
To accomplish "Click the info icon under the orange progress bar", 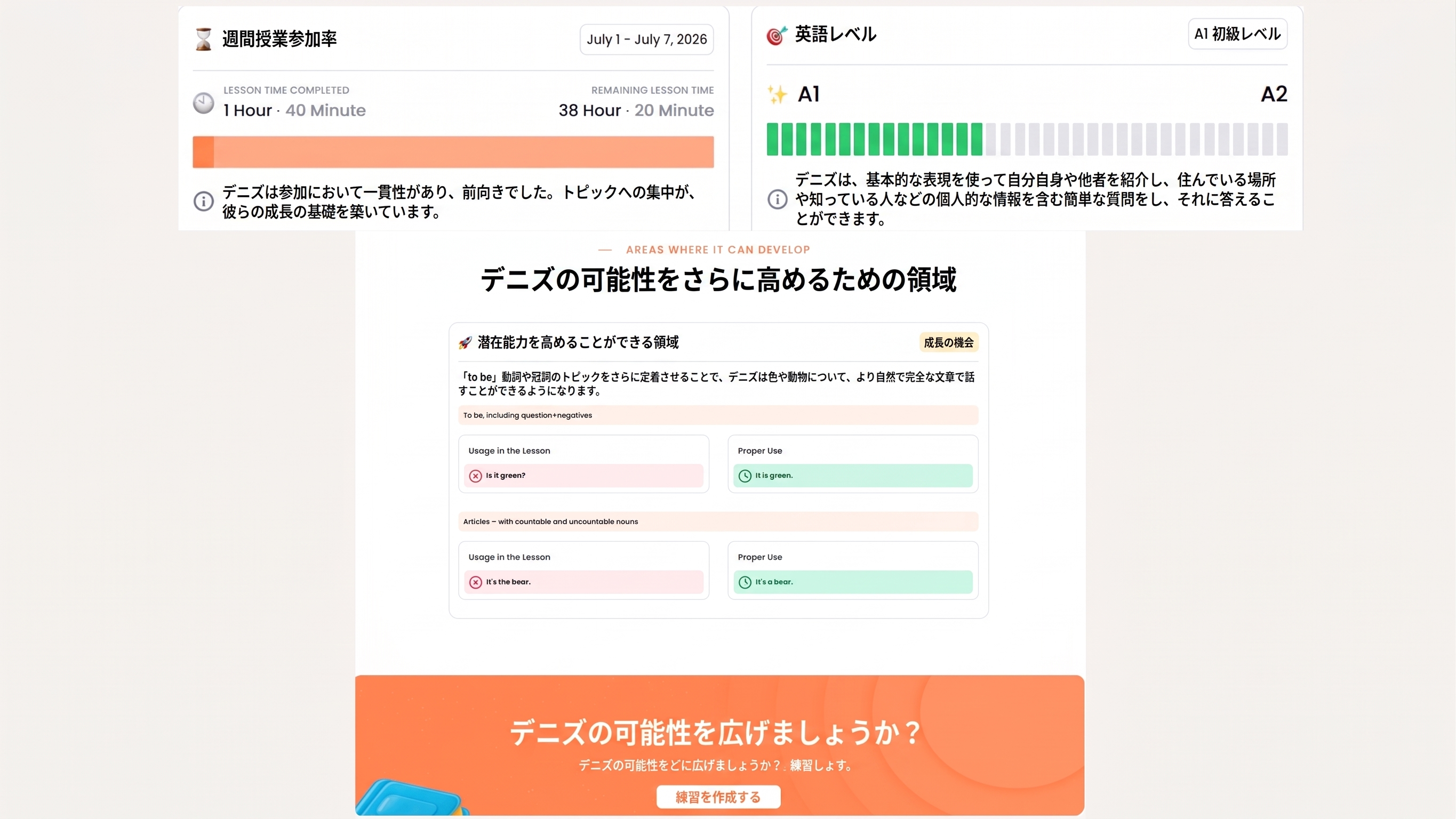I will point(204,201).
